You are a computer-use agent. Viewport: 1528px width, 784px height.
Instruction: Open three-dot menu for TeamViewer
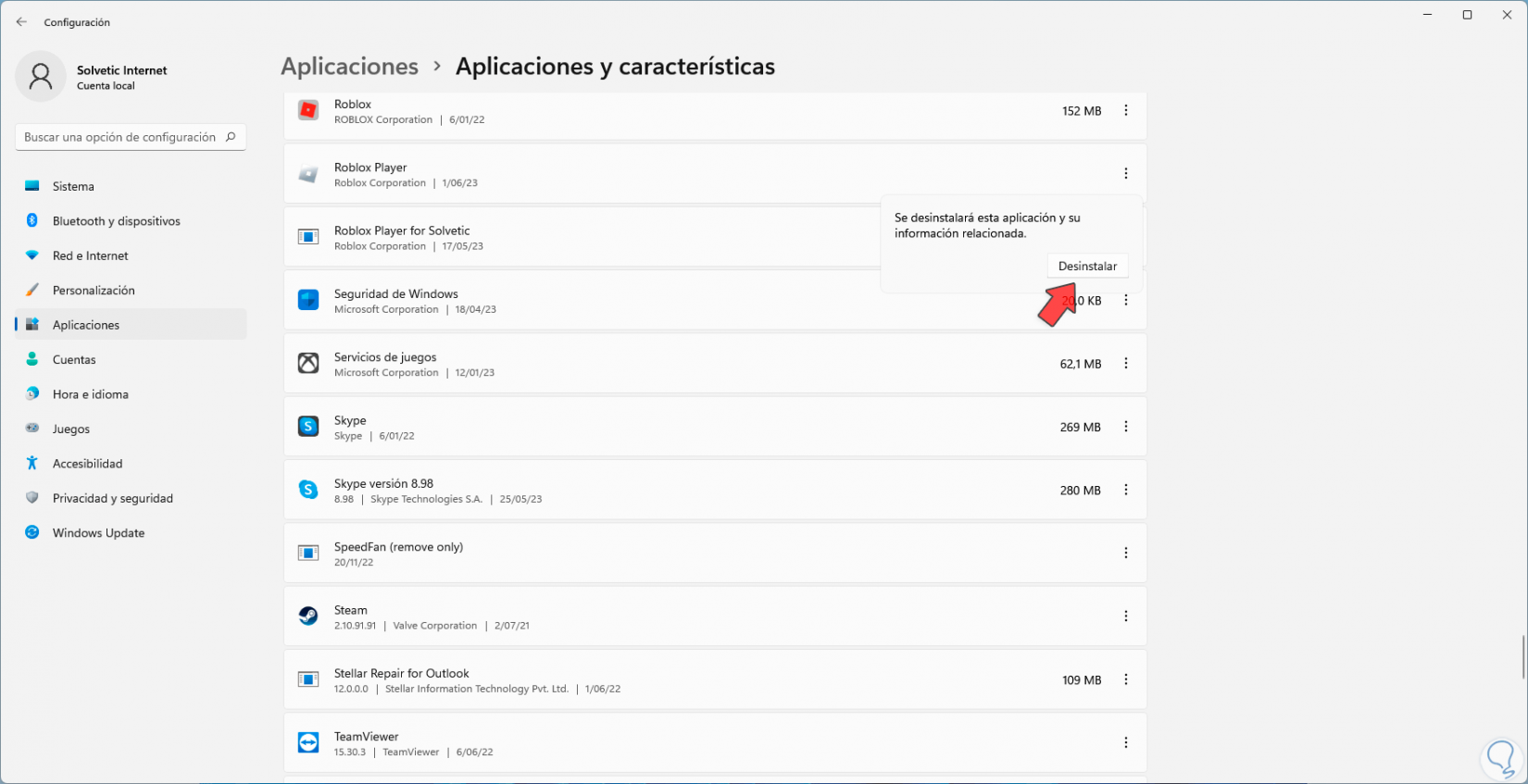pos(1126,743)
